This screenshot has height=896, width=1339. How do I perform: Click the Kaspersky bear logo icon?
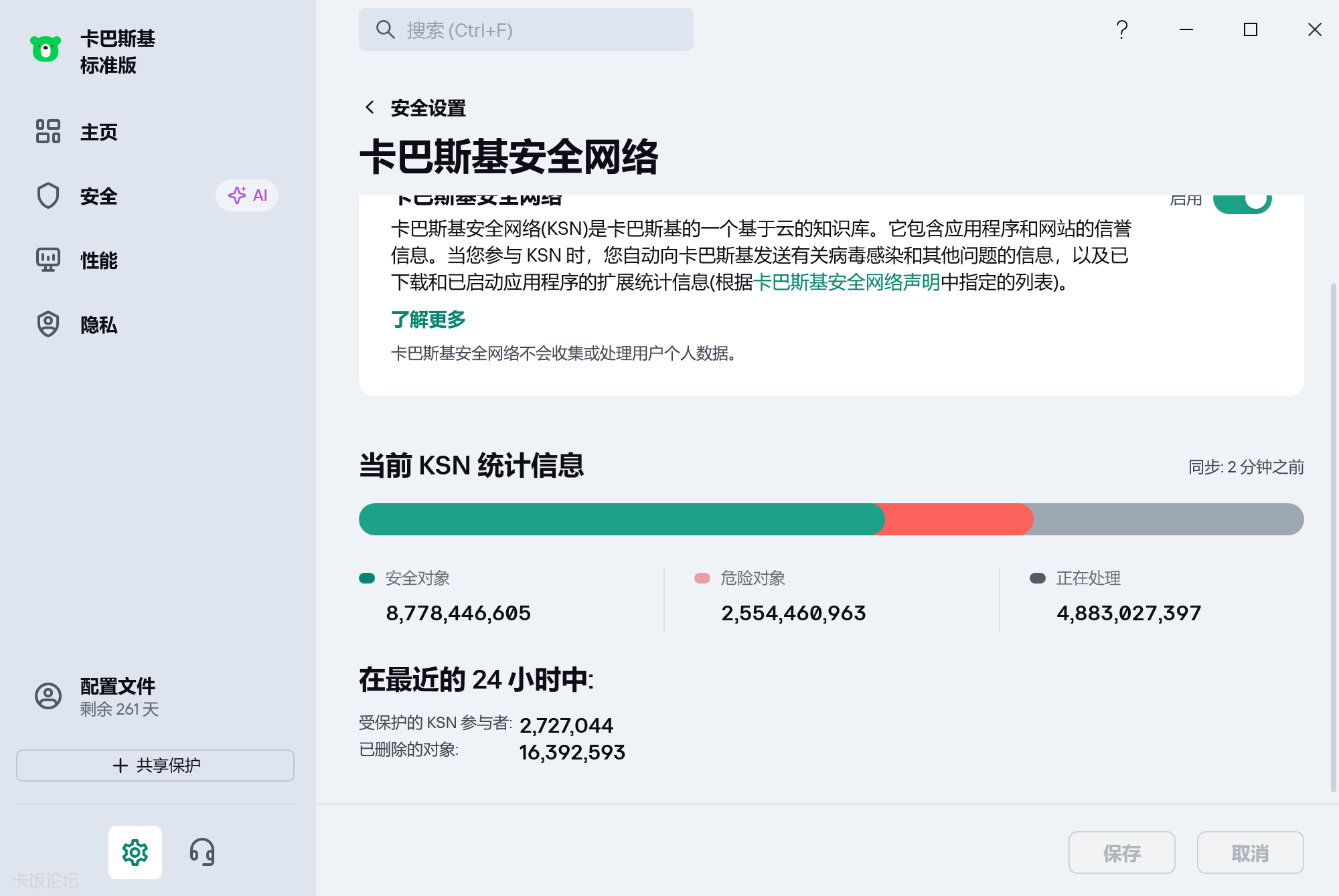(x=46, y=49)
